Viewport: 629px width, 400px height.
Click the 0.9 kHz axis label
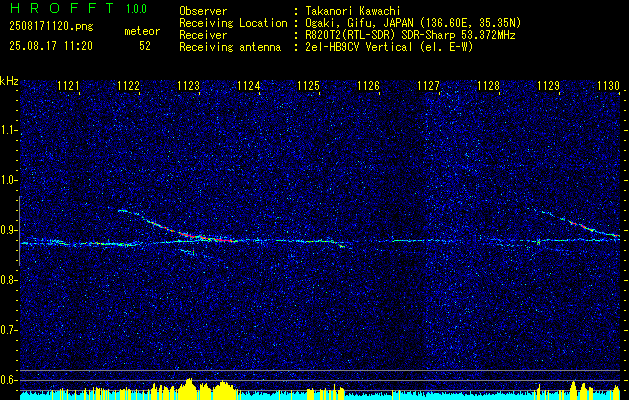coord(8,230)
